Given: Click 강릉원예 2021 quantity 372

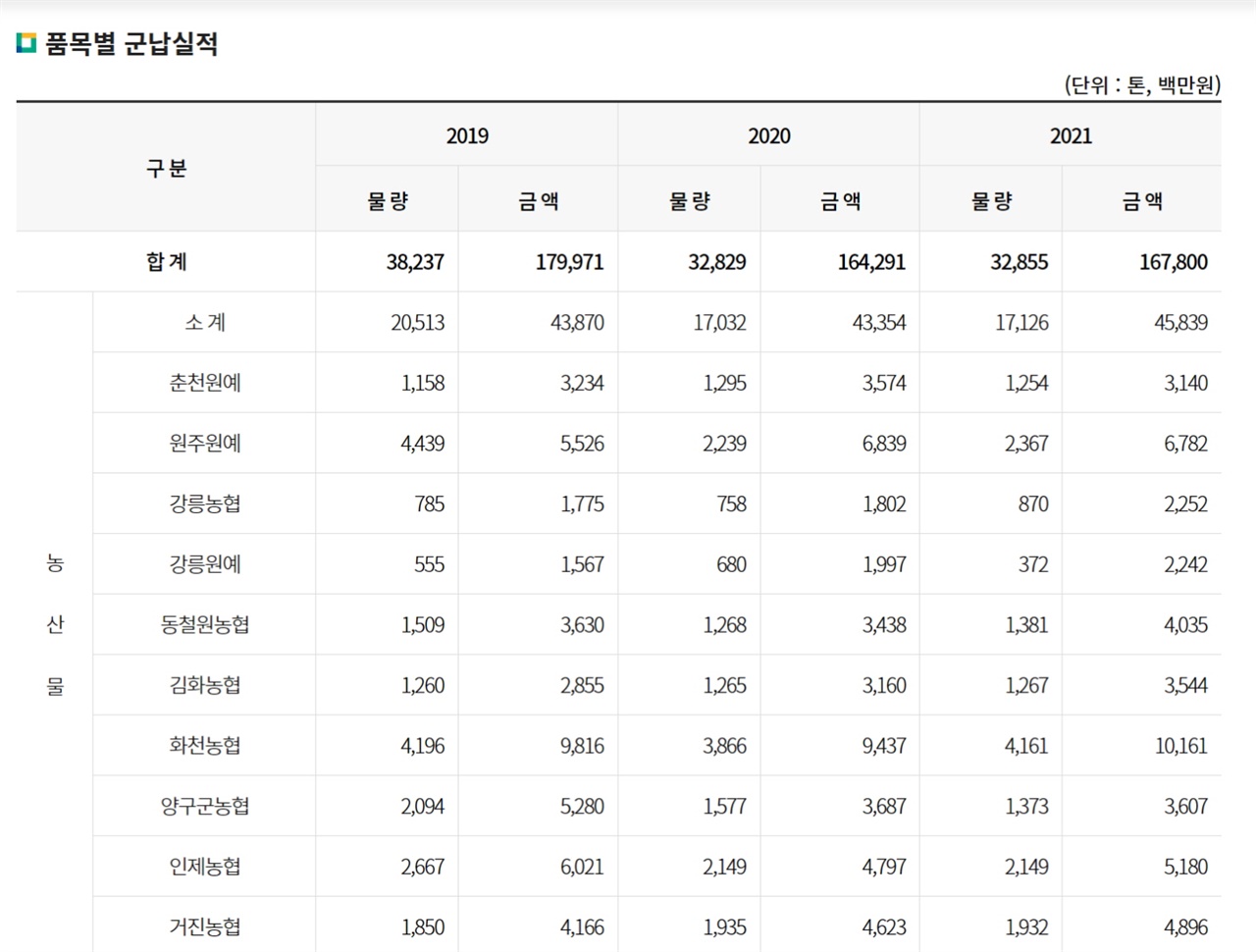Looking at the screenshot, I should coord(1033,565).
